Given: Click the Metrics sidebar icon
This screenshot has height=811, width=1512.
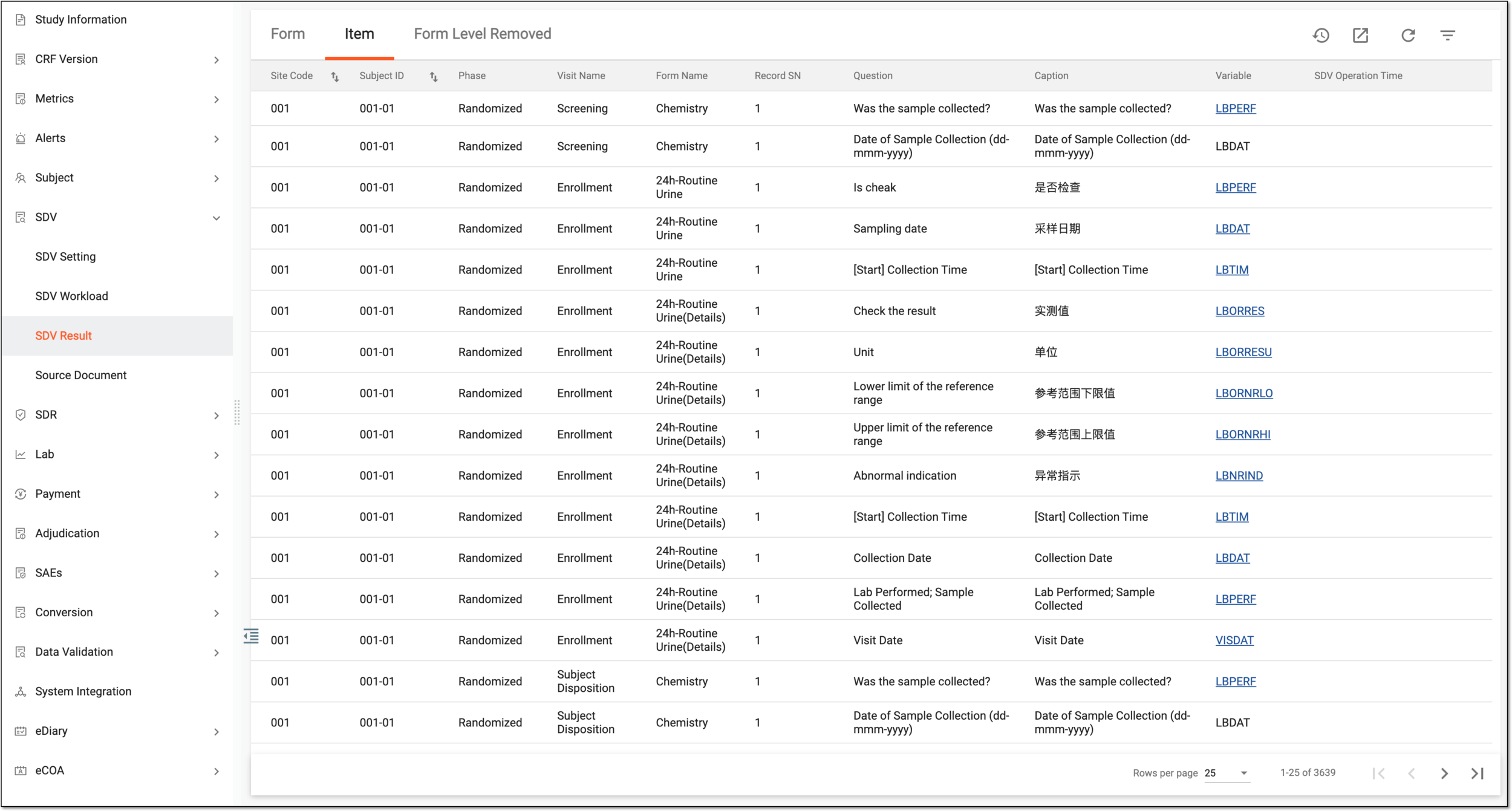Looking at the screenshot, I should pyautogui.click(x=21, y=99).
